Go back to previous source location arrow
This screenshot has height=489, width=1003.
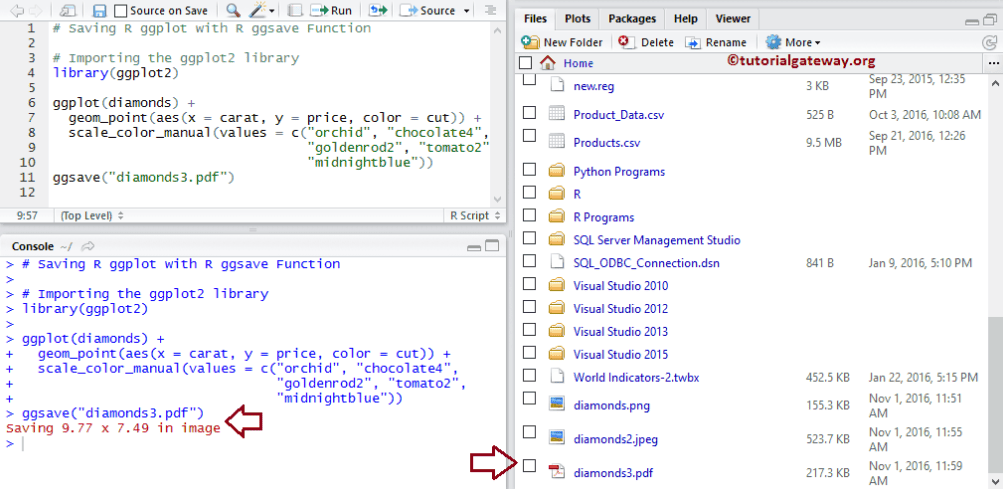point(17,10)
